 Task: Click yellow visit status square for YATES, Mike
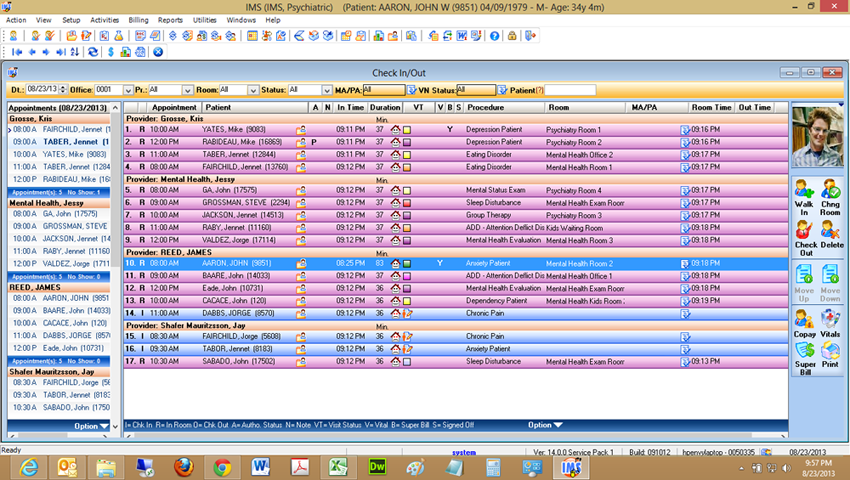pos(407,130)
